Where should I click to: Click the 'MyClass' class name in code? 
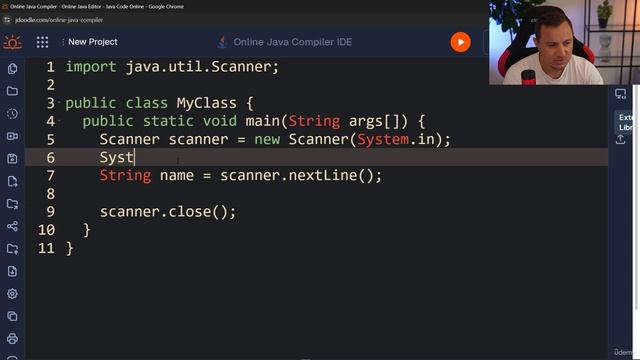(207, 103)
